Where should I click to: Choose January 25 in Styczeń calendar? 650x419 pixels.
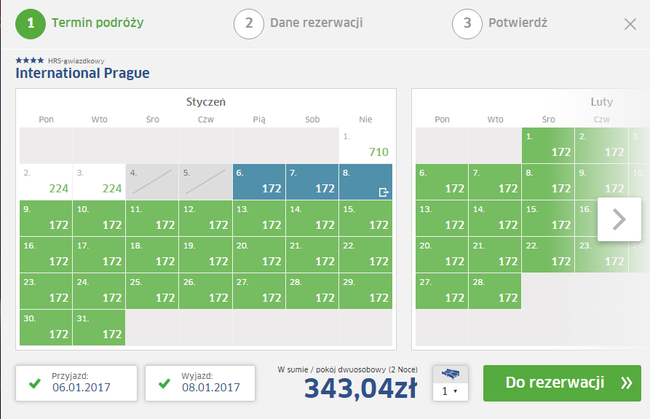pos(152,291)
